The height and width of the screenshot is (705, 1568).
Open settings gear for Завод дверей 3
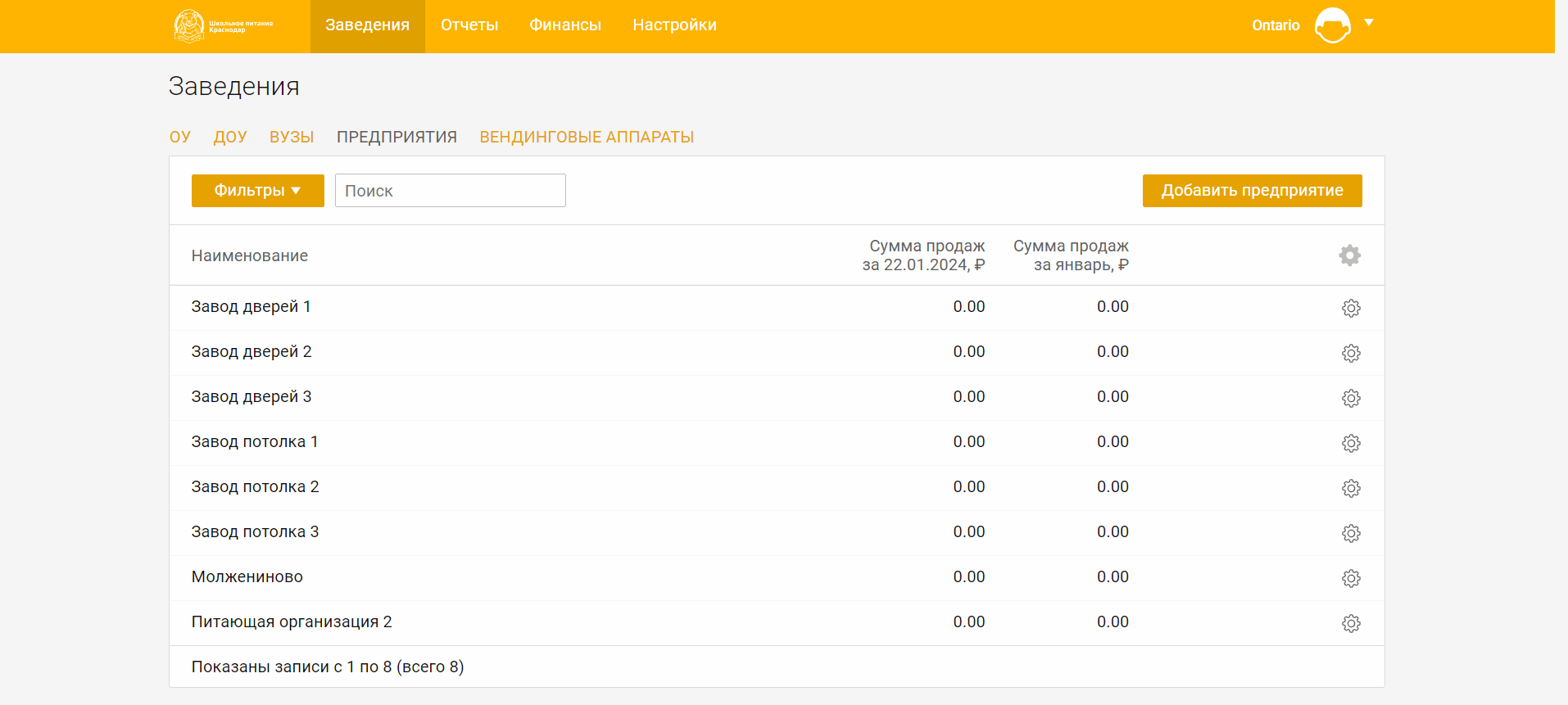(x=1350, y=398)
